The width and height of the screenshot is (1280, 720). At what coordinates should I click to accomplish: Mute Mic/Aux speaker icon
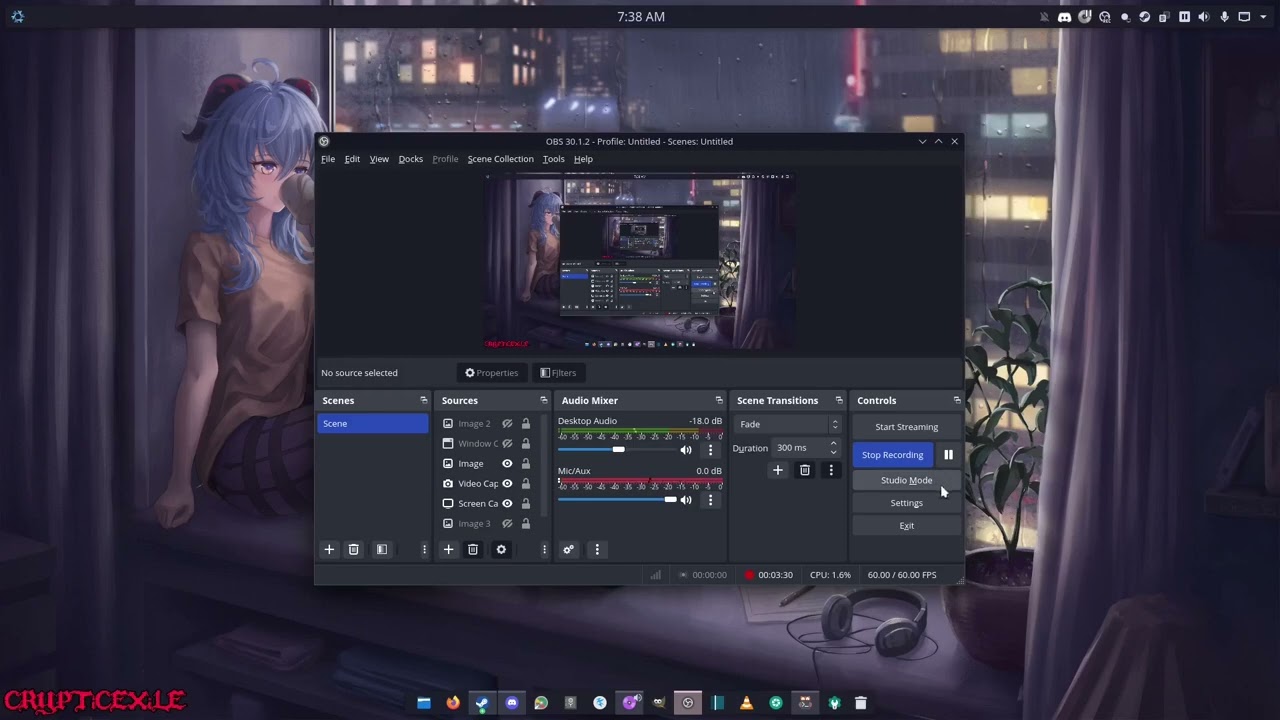pos(686,500)
